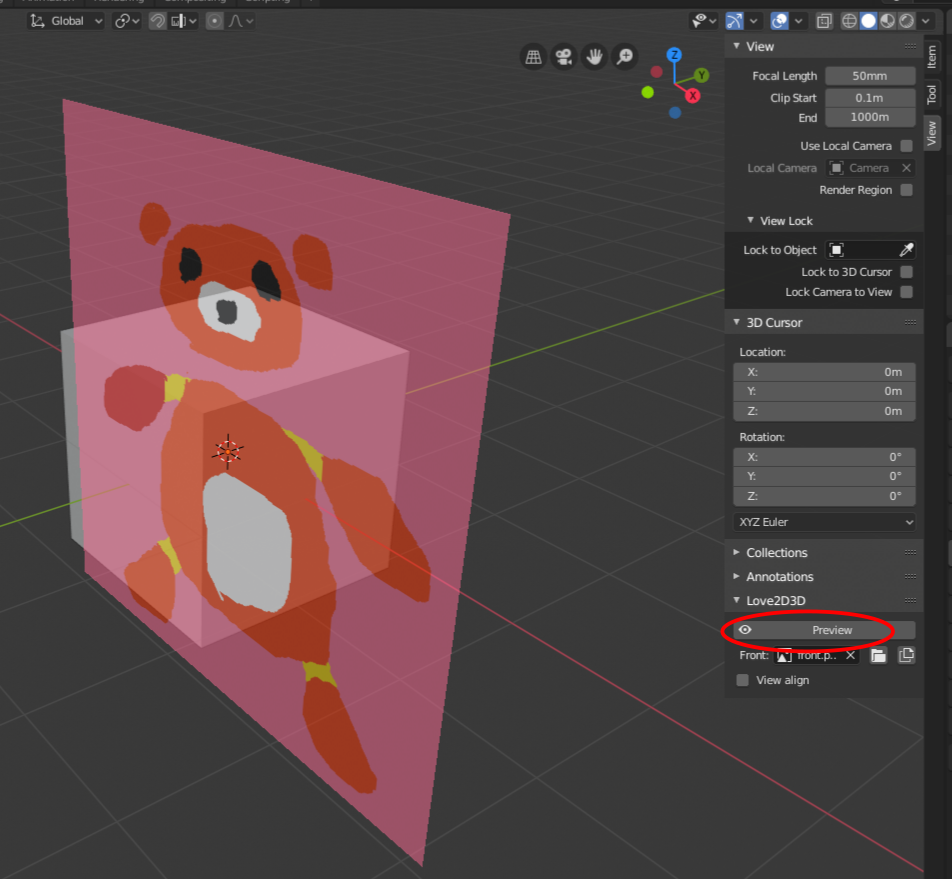Click the cursor Location Y field
Viewport: 952px width, 879px height.
(824, 392)
